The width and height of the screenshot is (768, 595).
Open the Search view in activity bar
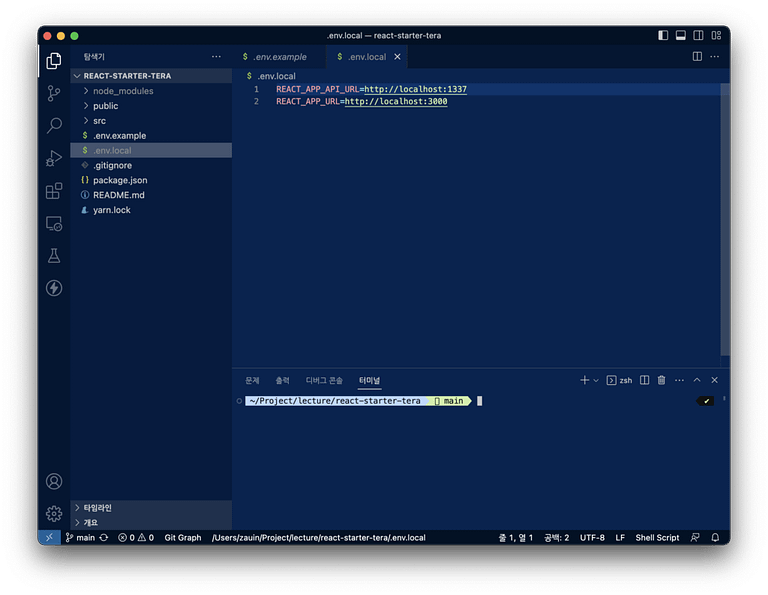[54, 126]
